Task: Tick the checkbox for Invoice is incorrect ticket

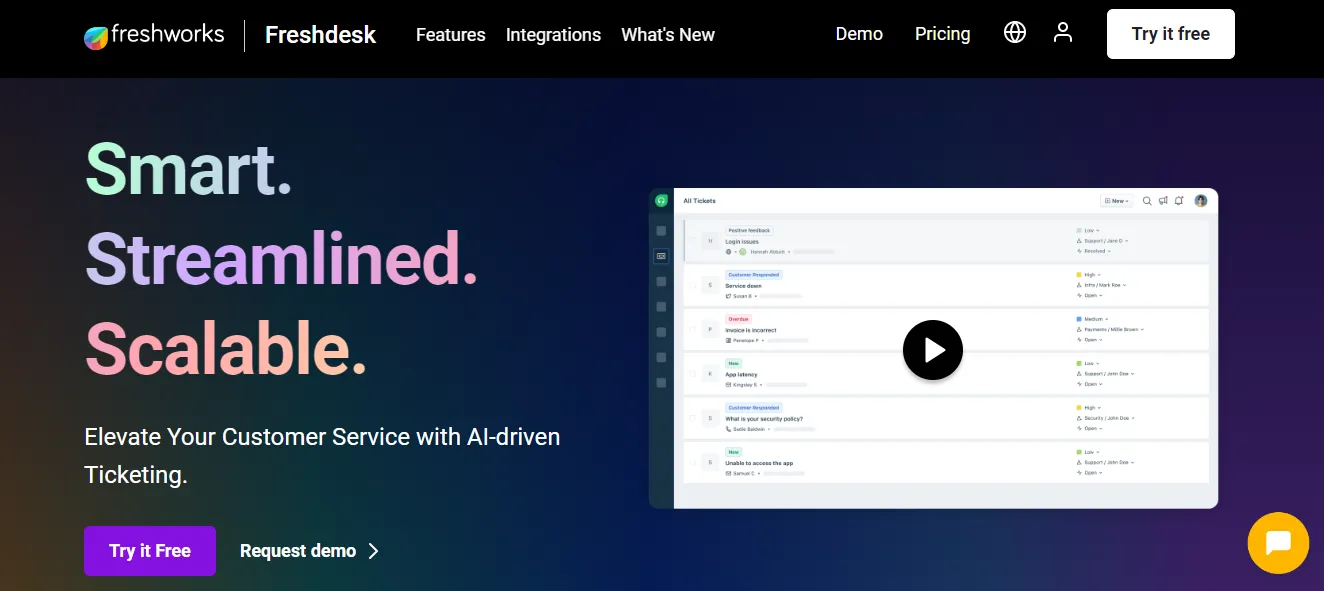Action: pos(692,329)
